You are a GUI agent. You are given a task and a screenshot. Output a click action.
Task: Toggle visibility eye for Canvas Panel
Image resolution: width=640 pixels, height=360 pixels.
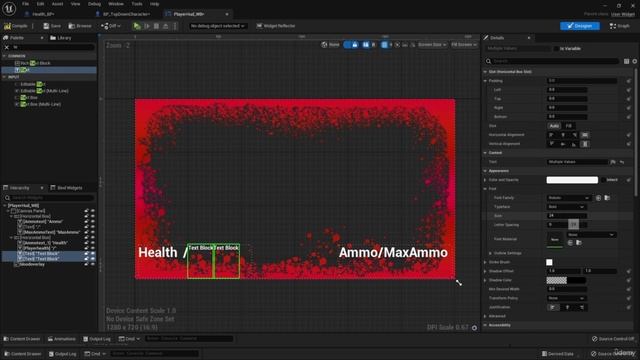[x=93, y=211]
